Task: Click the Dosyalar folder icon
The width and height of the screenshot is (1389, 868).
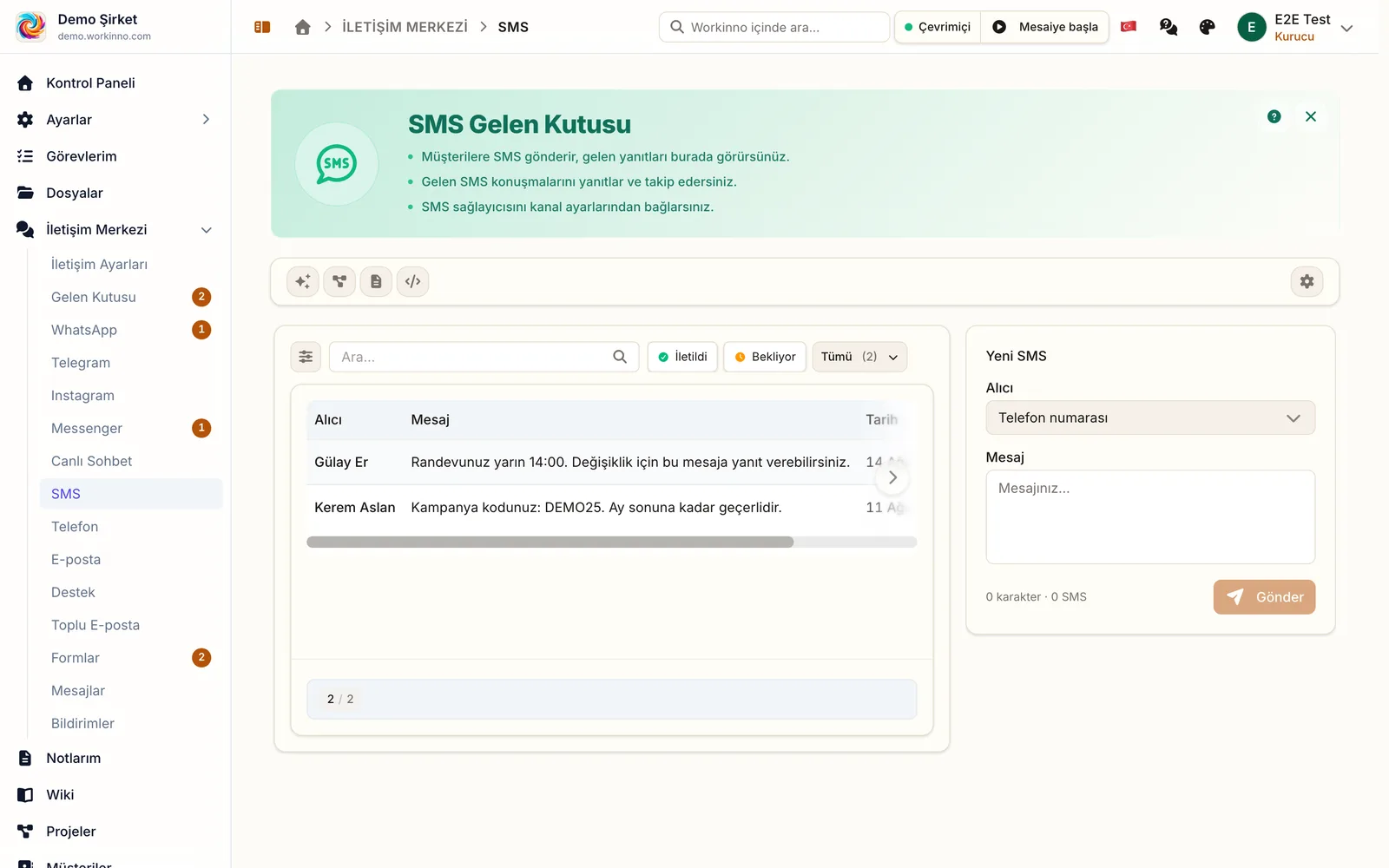Action: (x=25, y=193)
